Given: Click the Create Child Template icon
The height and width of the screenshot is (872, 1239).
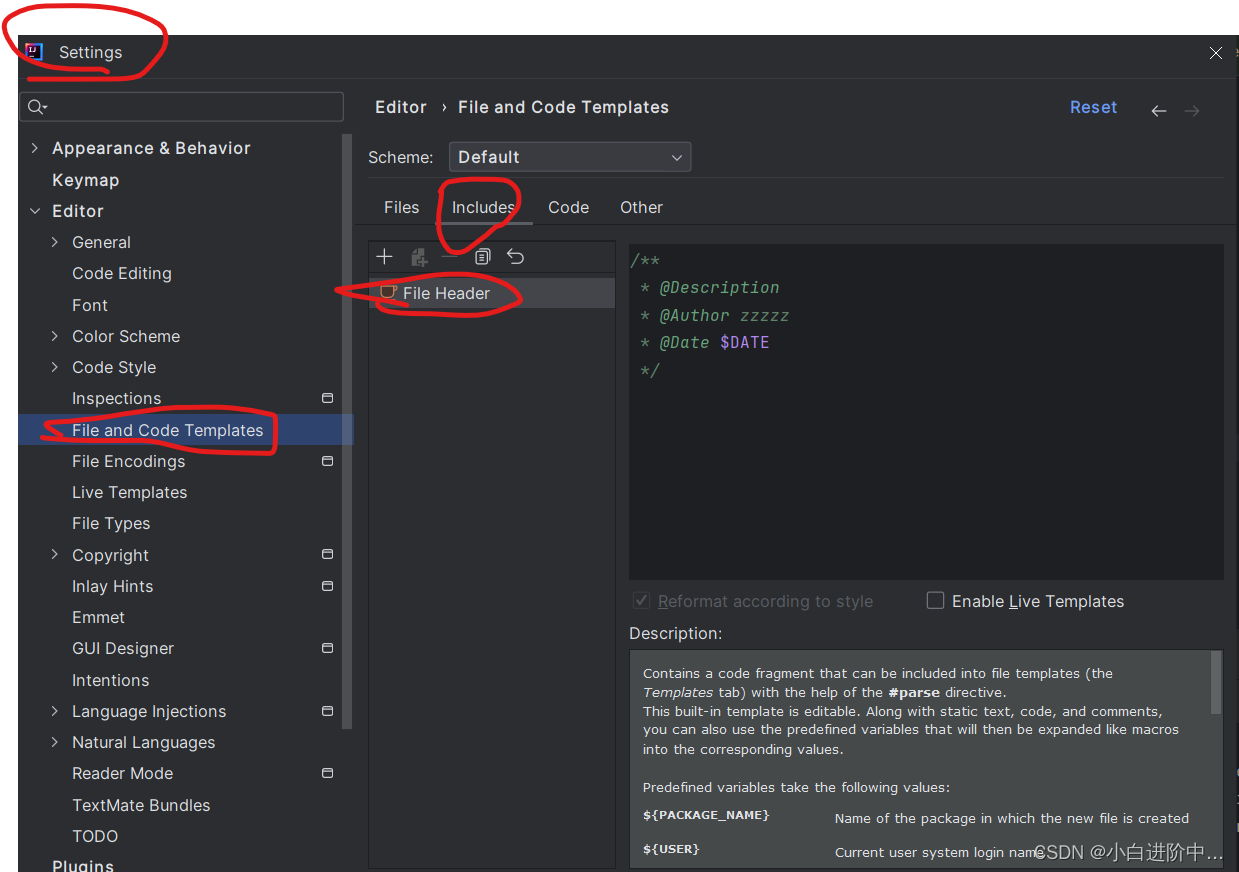Looking at the screenshot, I should pyautogui.click(x=419, y=256).
